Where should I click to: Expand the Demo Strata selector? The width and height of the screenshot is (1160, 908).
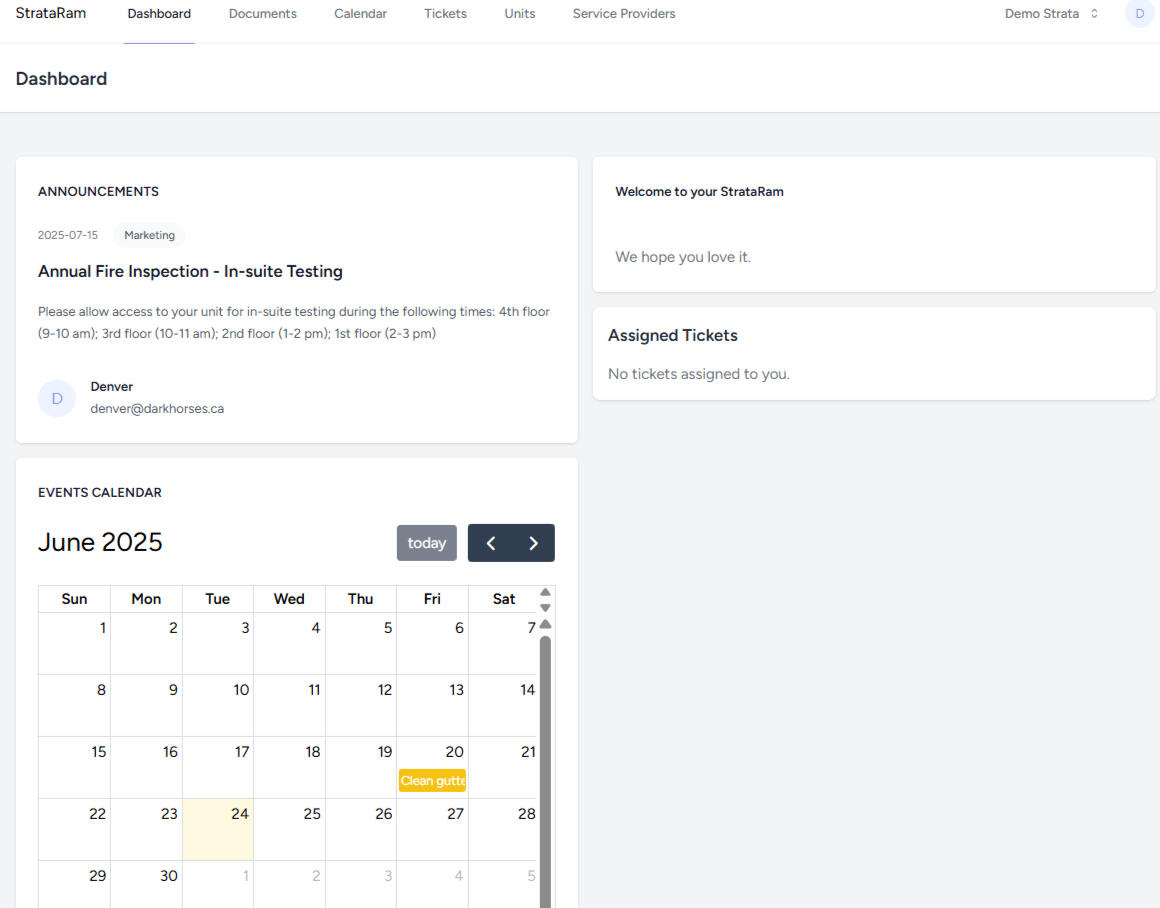1051,14
